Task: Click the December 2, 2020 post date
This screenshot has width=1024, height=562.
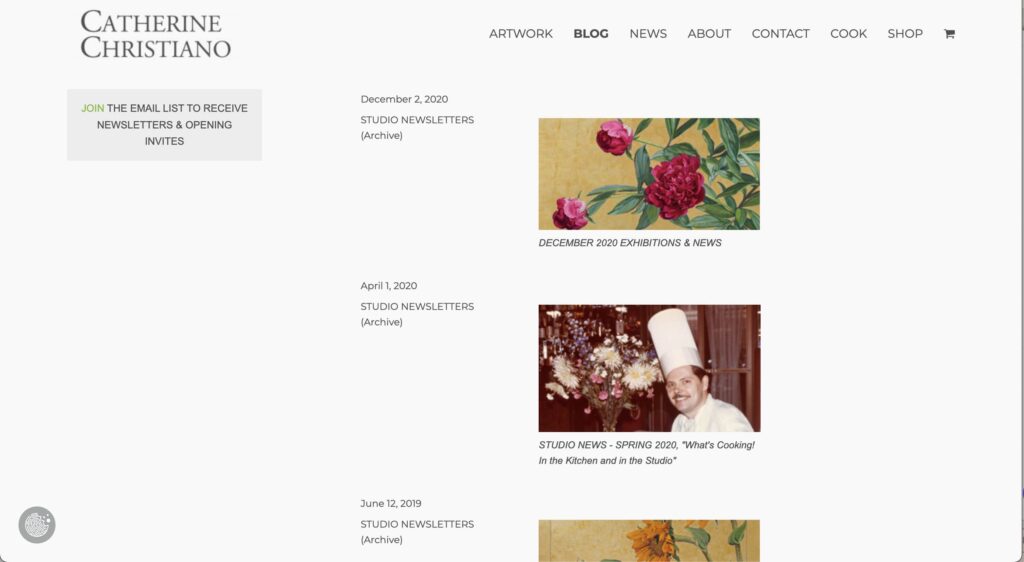Action: [x=404, y=99]
